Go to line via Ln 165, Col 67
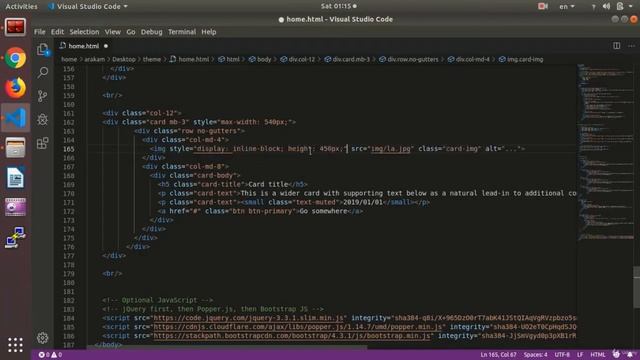This screenshot has height=360, width=640. (498, 355)
